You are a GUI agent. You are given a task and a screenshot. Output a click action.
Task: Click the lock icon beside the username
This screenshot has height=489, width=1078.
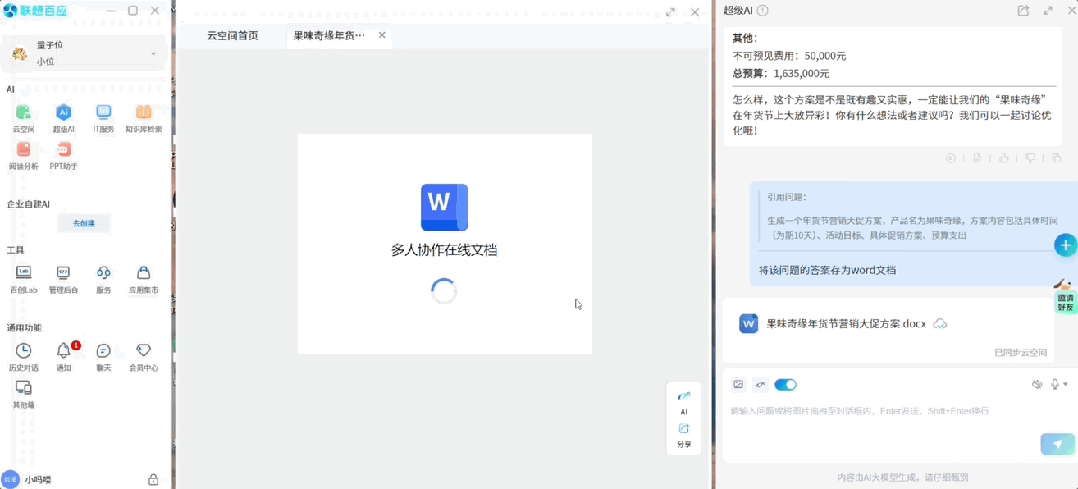(153, 480)
